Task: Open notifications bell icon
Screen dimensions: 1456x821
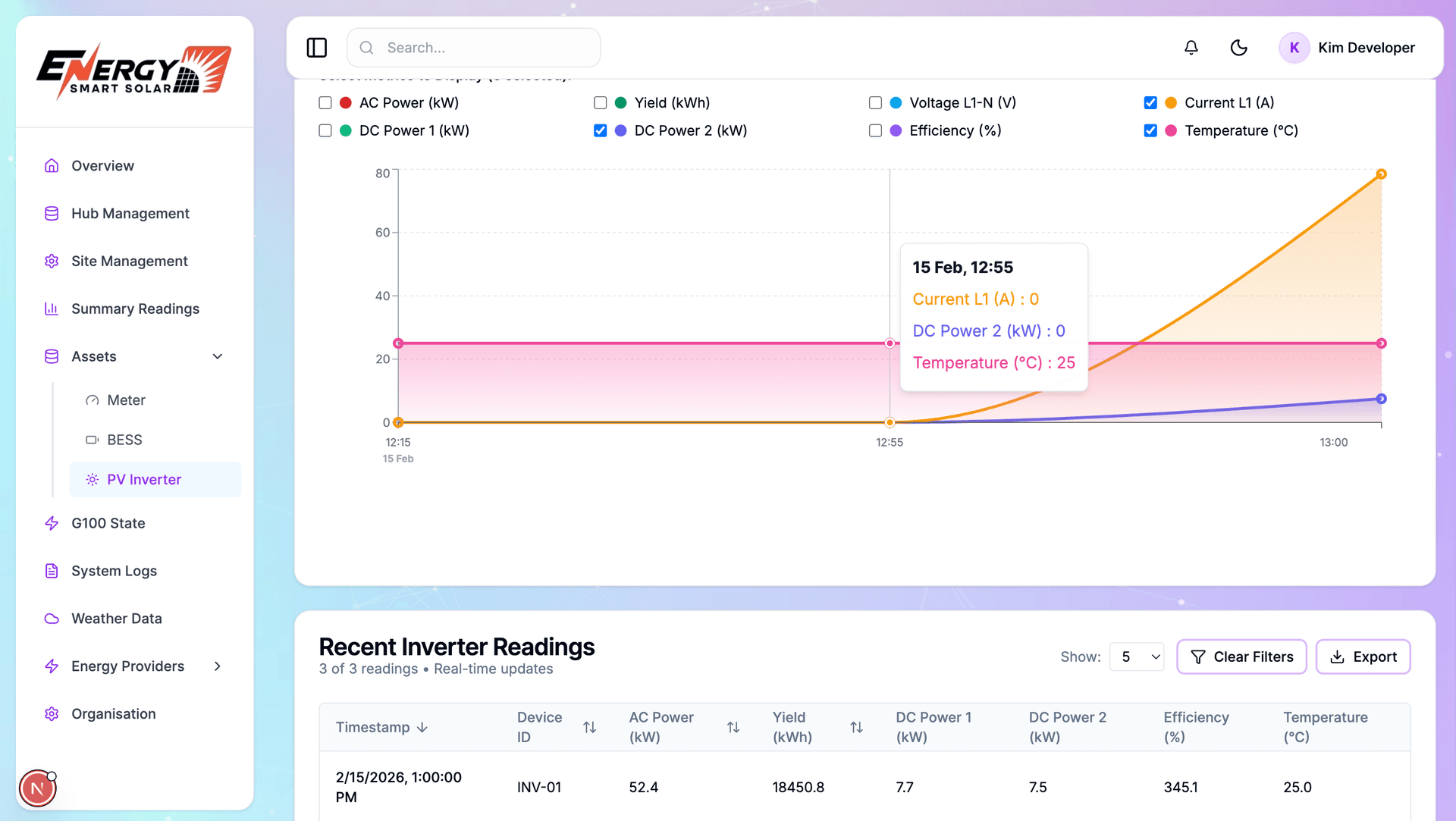Action: (x=1191, y=48)
